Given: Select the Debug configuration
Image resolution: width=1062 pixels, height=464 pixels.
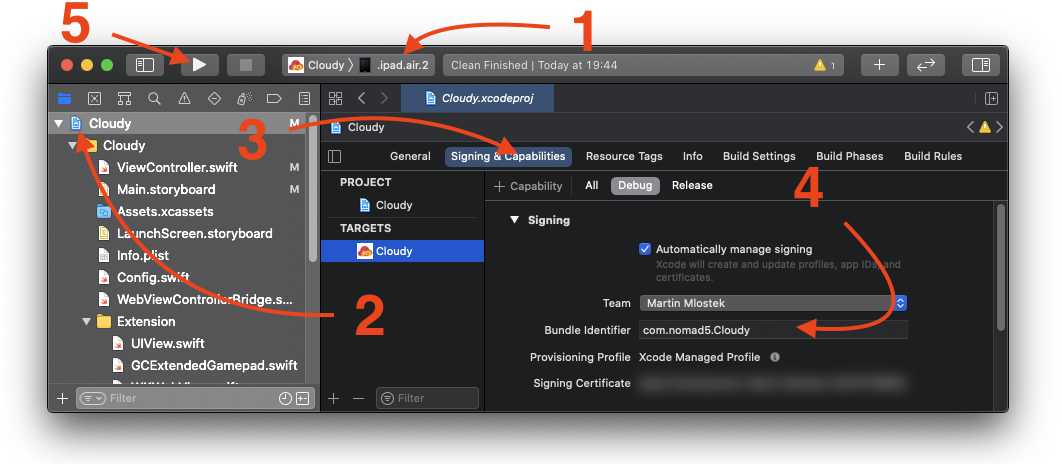Looking at the screenshot, I should [x=635, y=186].
